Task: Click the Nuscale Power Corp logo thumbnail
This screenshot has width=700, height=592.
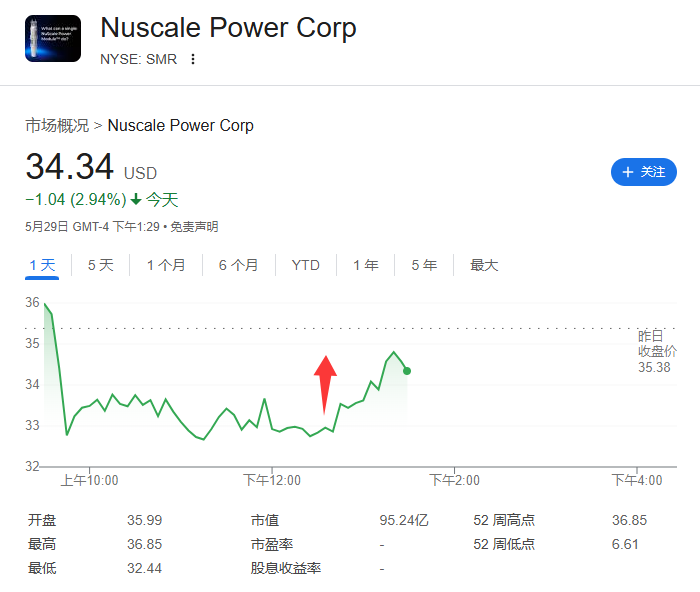Action: click(x=53, y=38)
